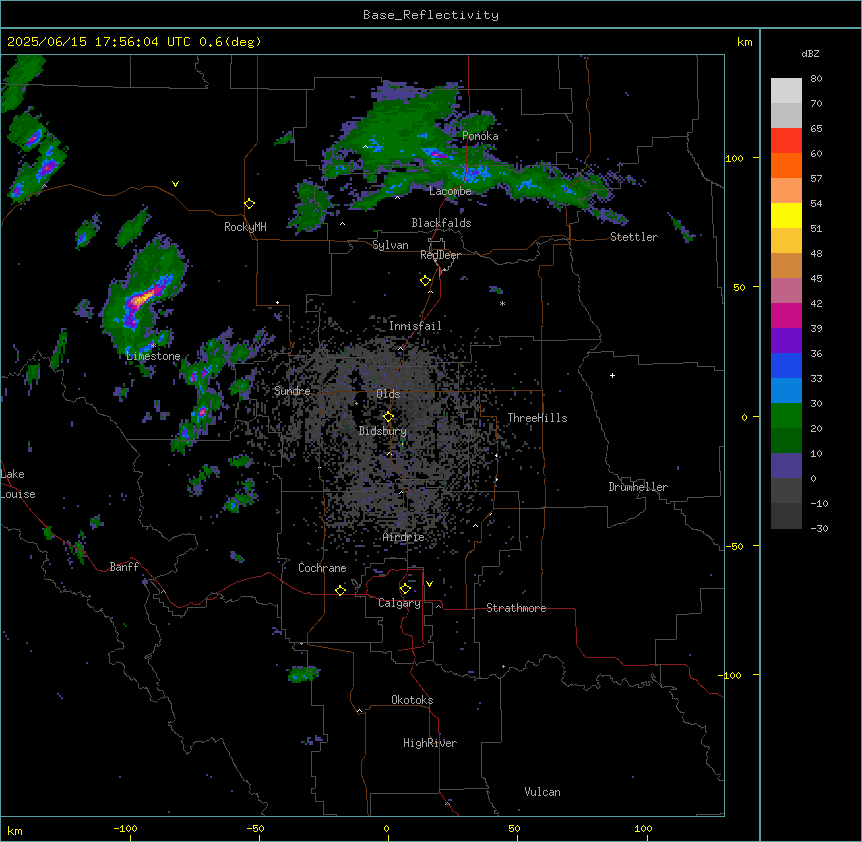Click the Sundre city label
Image resolution: width=862 pixels, height=842 pixels.
pyautogui.click(x=292, y=391)
